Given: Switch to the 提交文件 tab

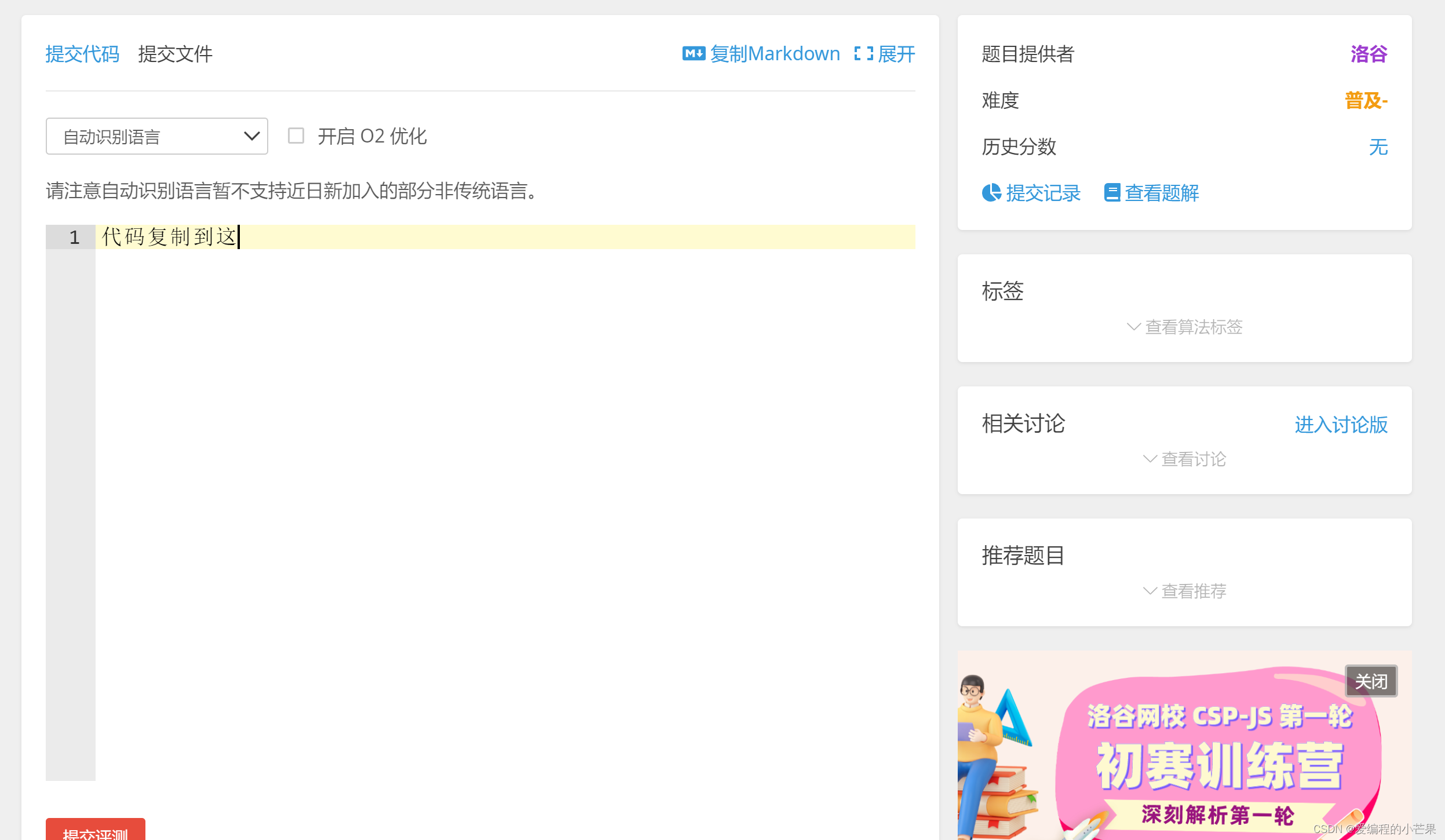Looking at the screenshot, I should 175,54.
